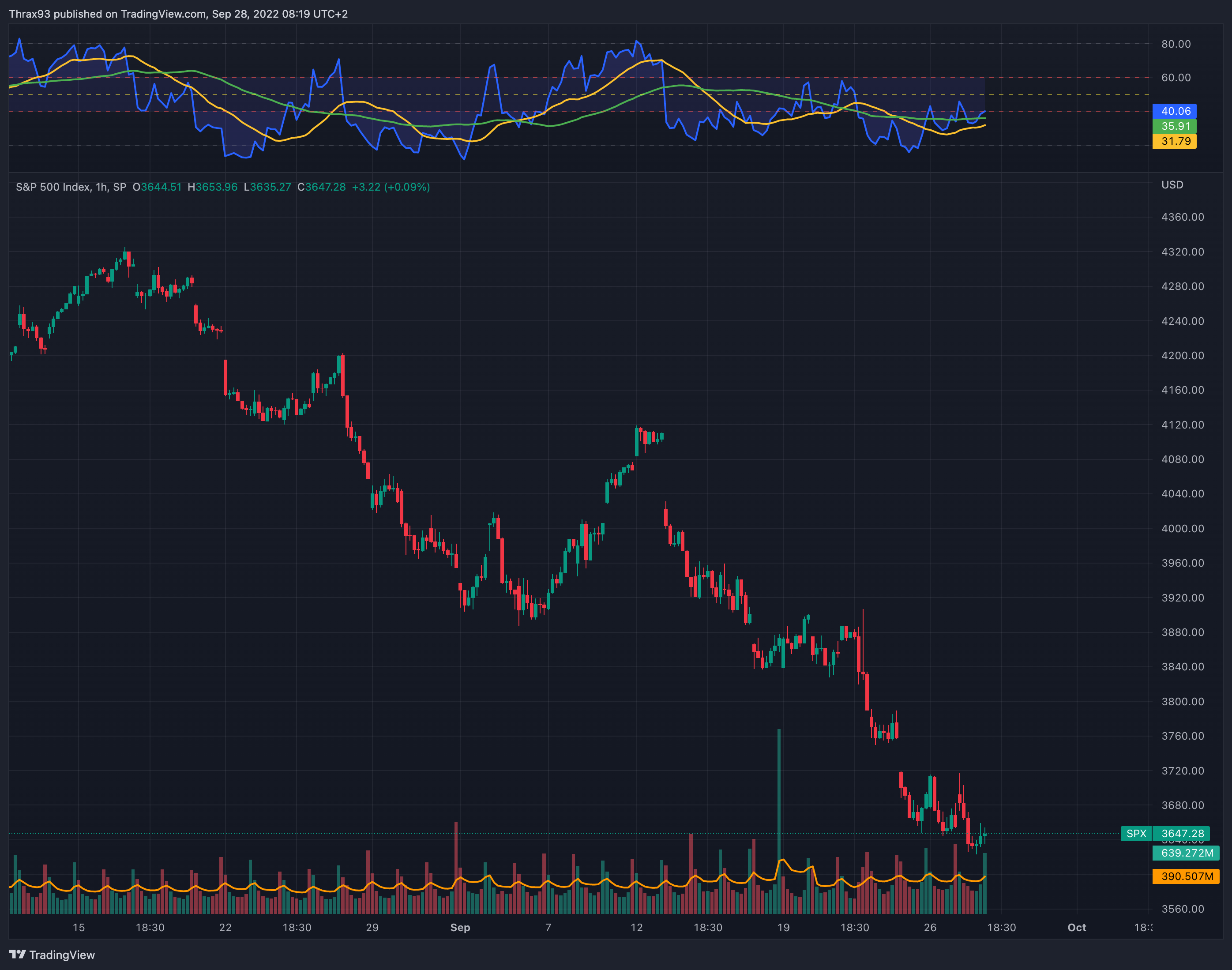Click the TradingView logo at the bottom

tap(52, 955)
